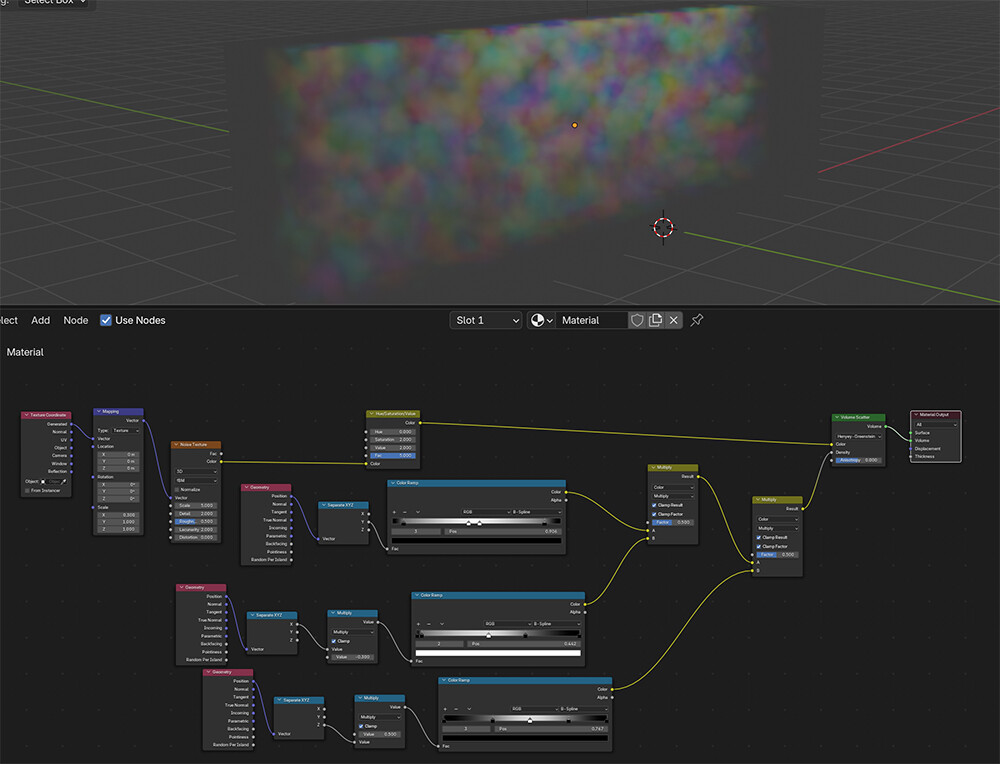Open the 3D dimensions dropdown in Noise Texture

[196, 471]
